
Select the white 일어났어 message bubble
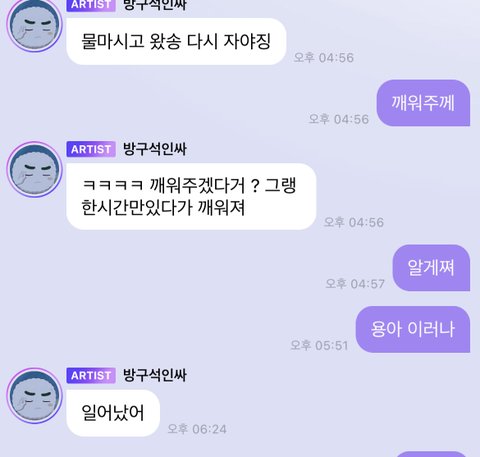pyautogui.click(x=113, y=413)
